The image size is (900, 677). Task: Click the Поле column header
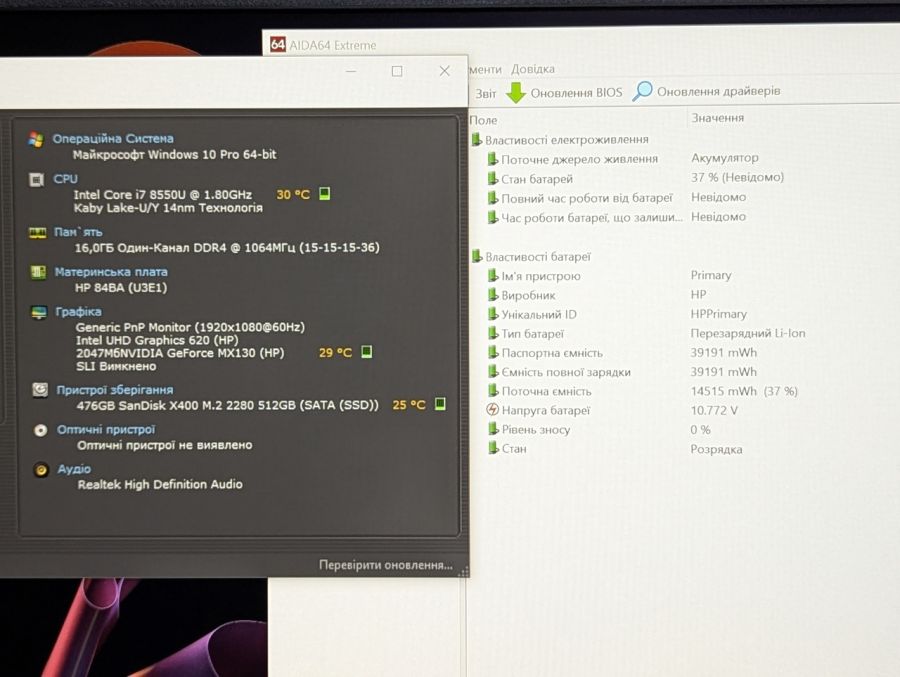point(483,120)
